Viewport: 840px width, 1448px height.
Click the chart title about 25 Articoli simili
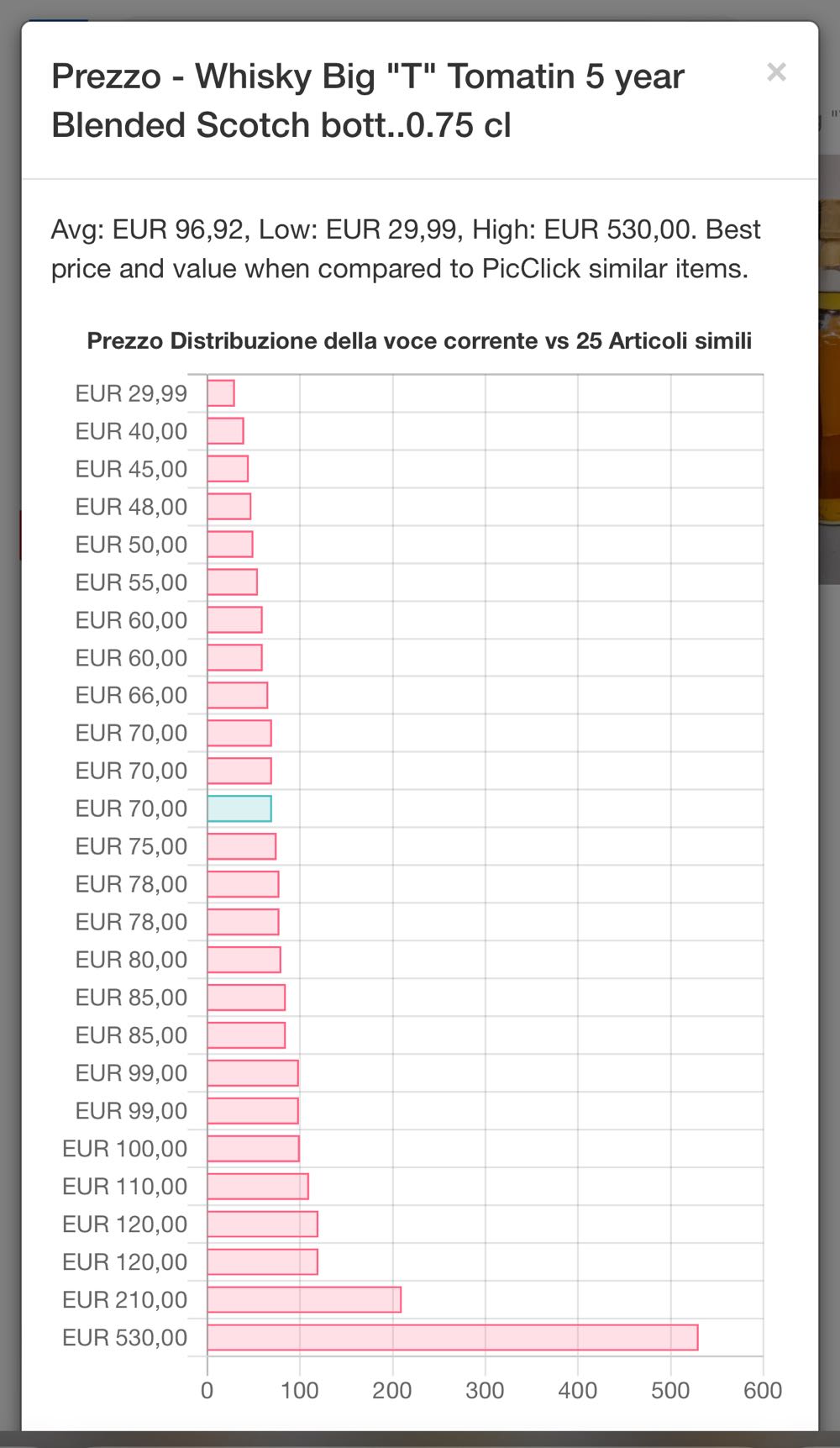pos(419,341)
